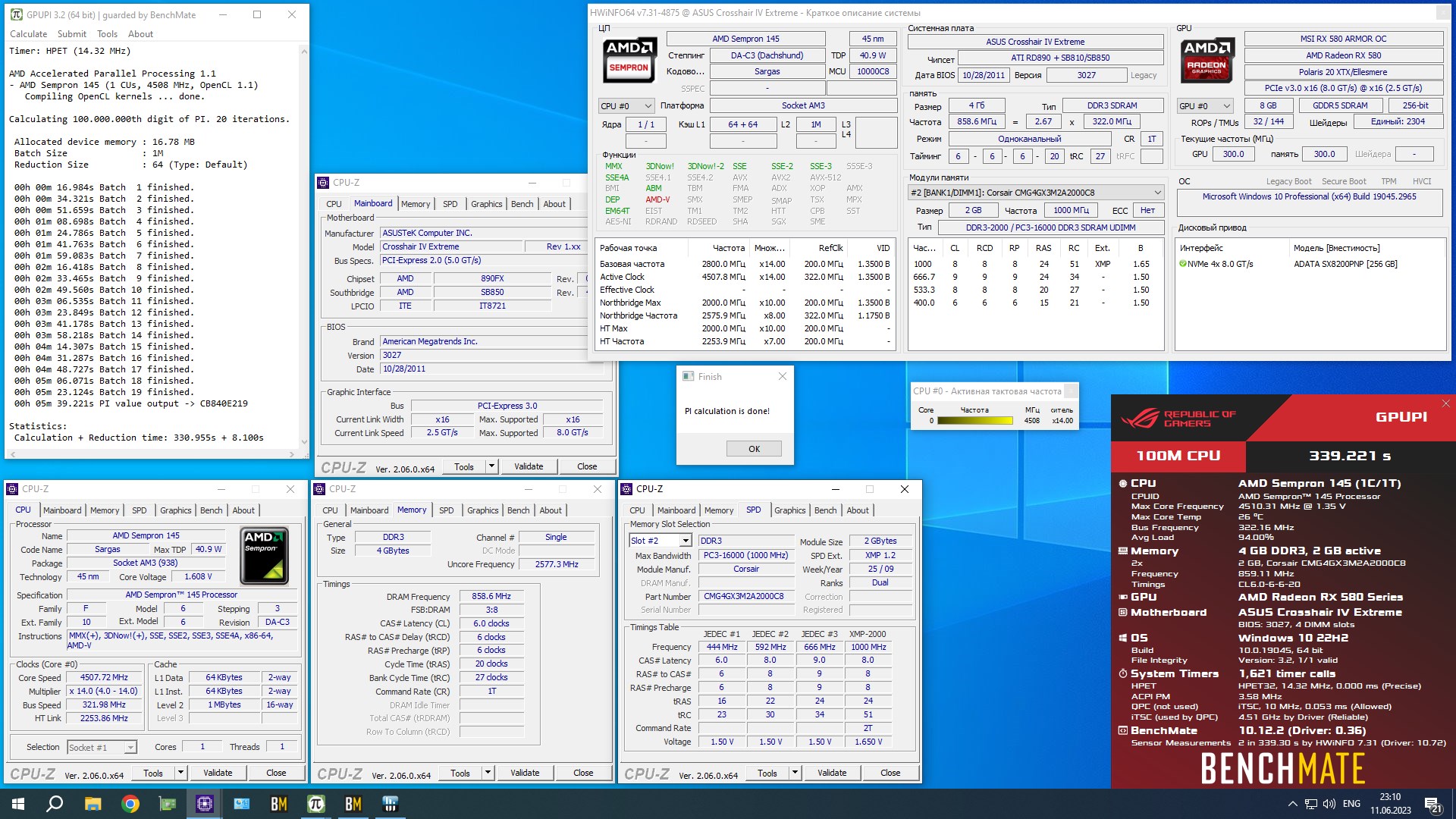Open first BenchMate taskbar icon
Image resolution: width=1456 pixels, height=819 pixels.
279,804
